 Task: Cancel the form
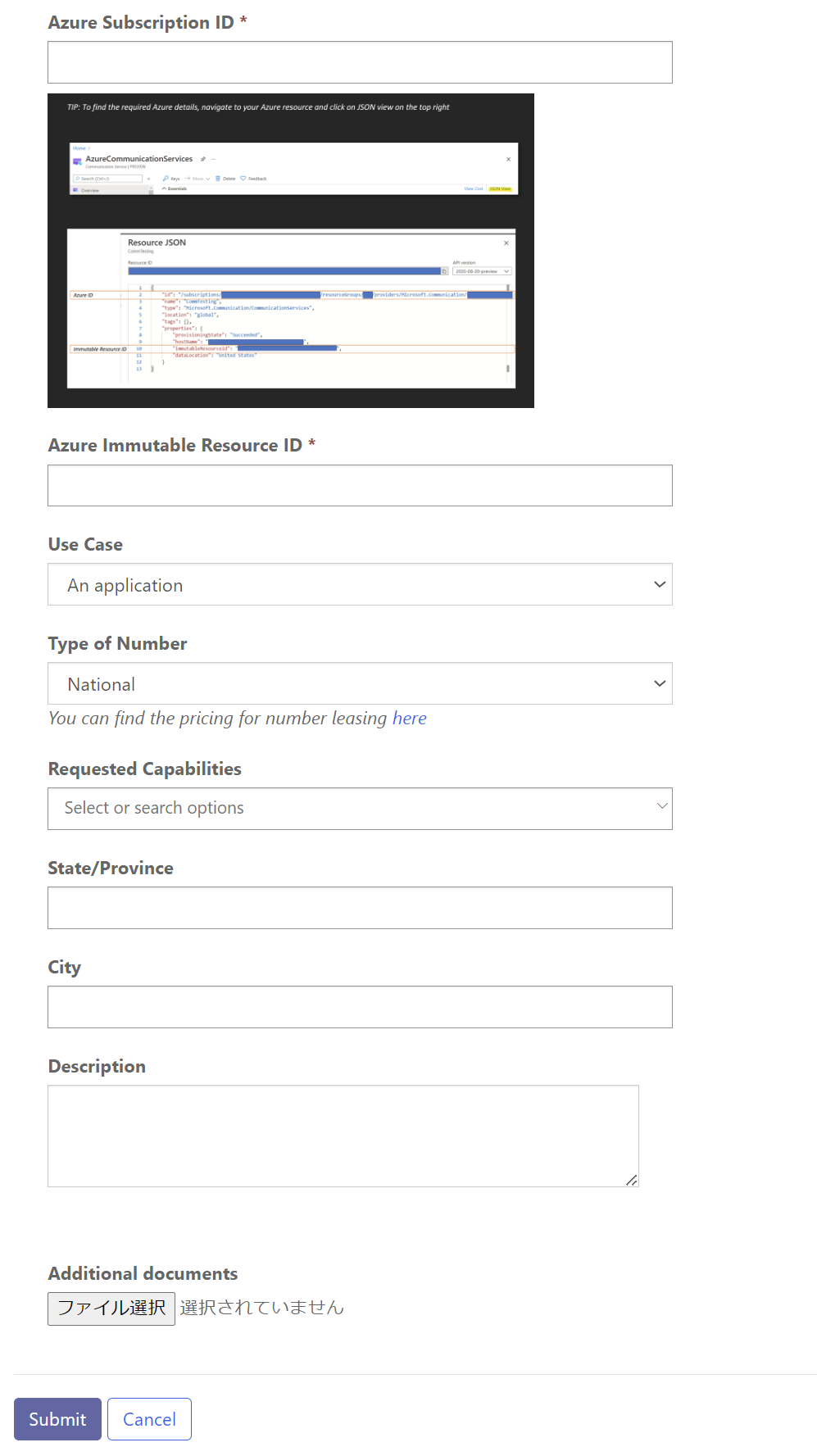[149, 1419]
